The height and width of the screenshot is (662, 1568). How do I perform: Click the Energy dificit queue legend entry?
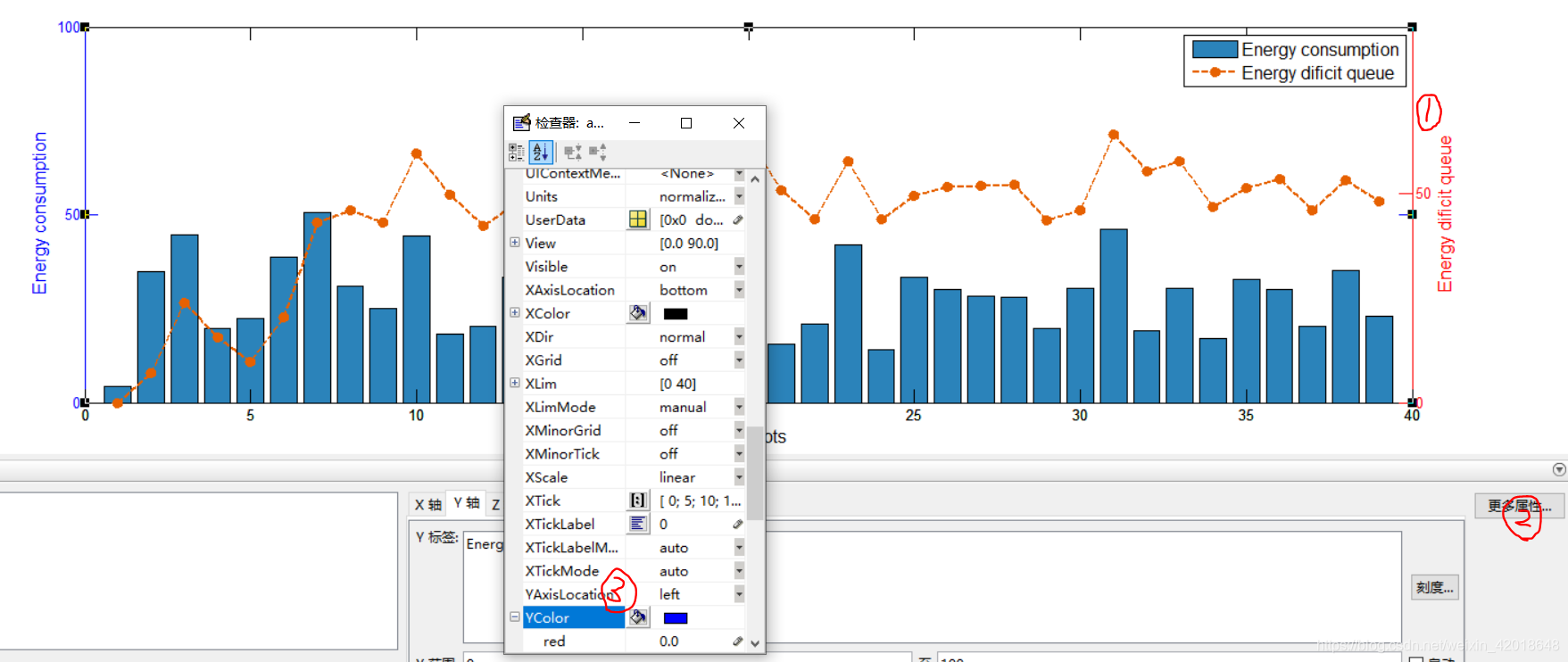click(1293, 73)
